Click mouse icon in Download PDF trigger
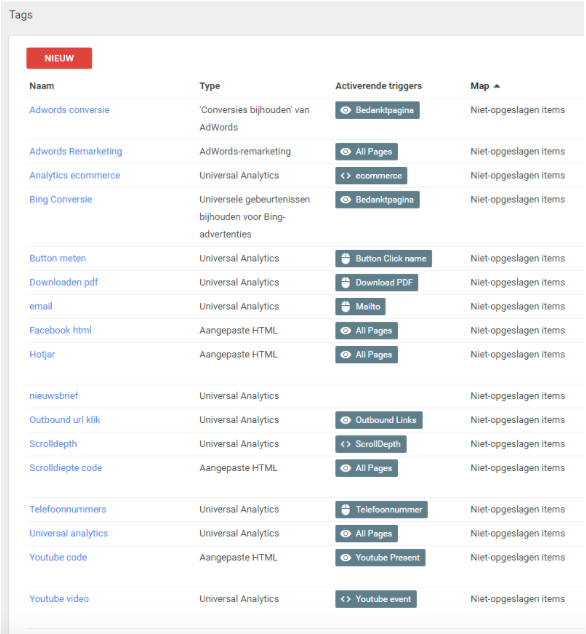Image resolution: width=586 pixels, height=634 pixels. [x=345, y=283]
